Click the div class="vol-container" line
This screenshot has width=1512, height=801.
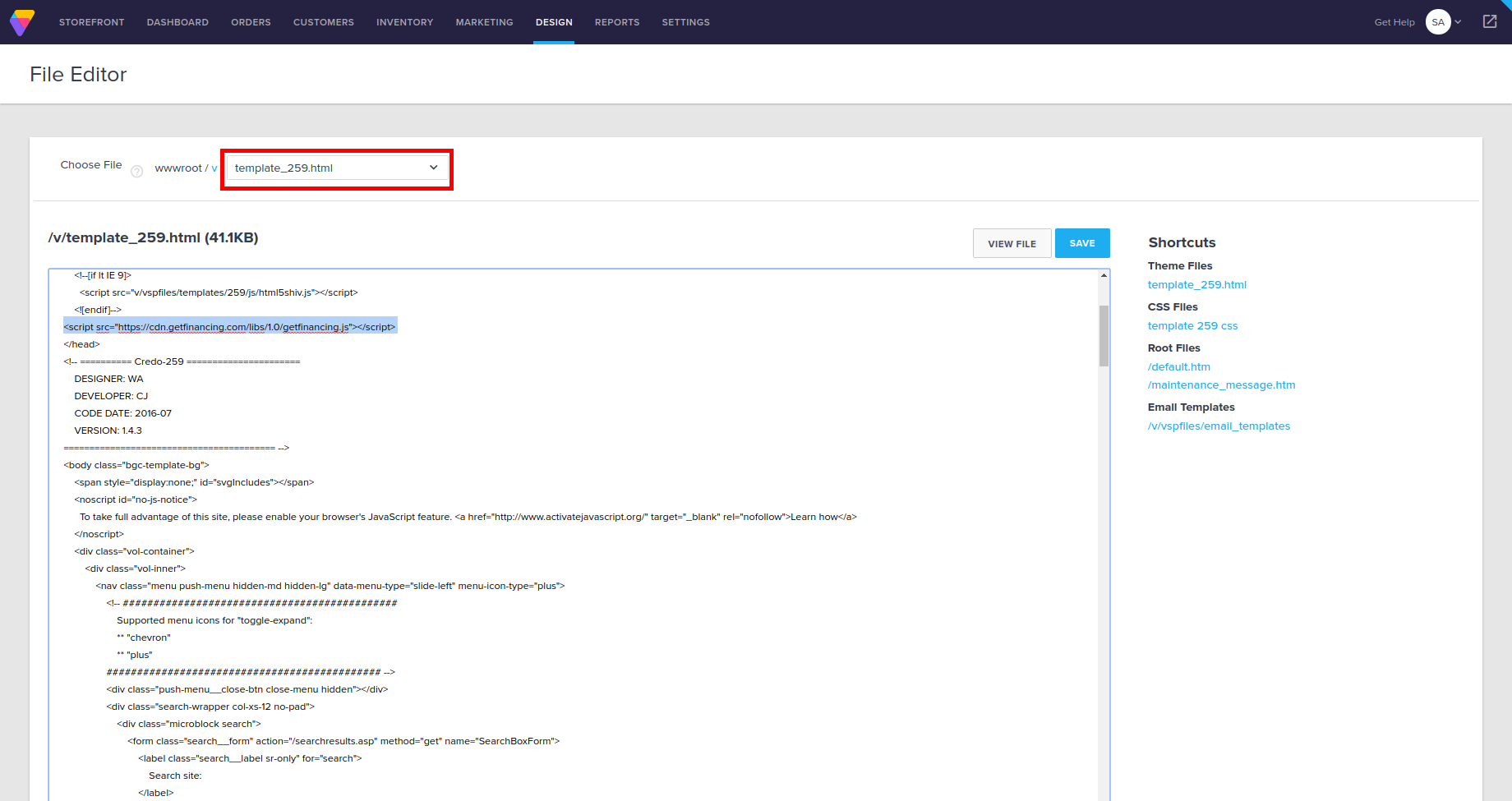click(134, 551)
